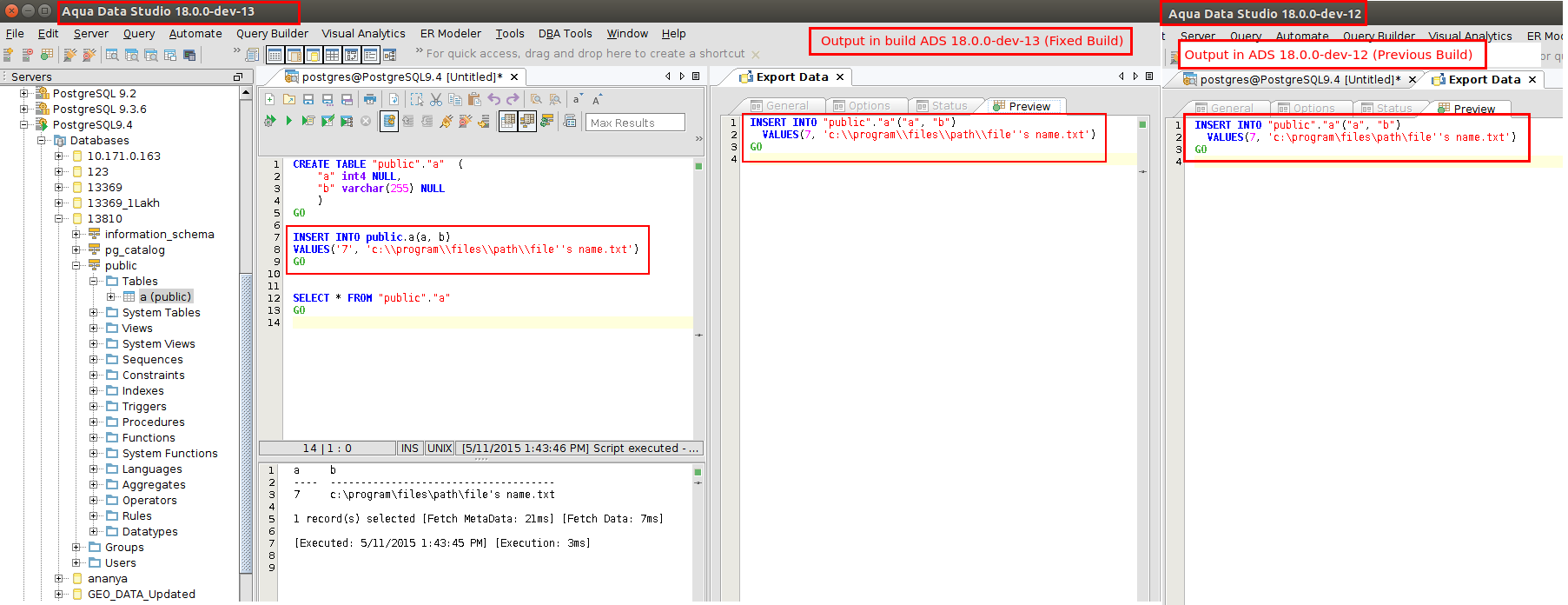Open the DBA Tools menu
Image resolution: width=1568 pixels, height=605 pixels.
565,33
